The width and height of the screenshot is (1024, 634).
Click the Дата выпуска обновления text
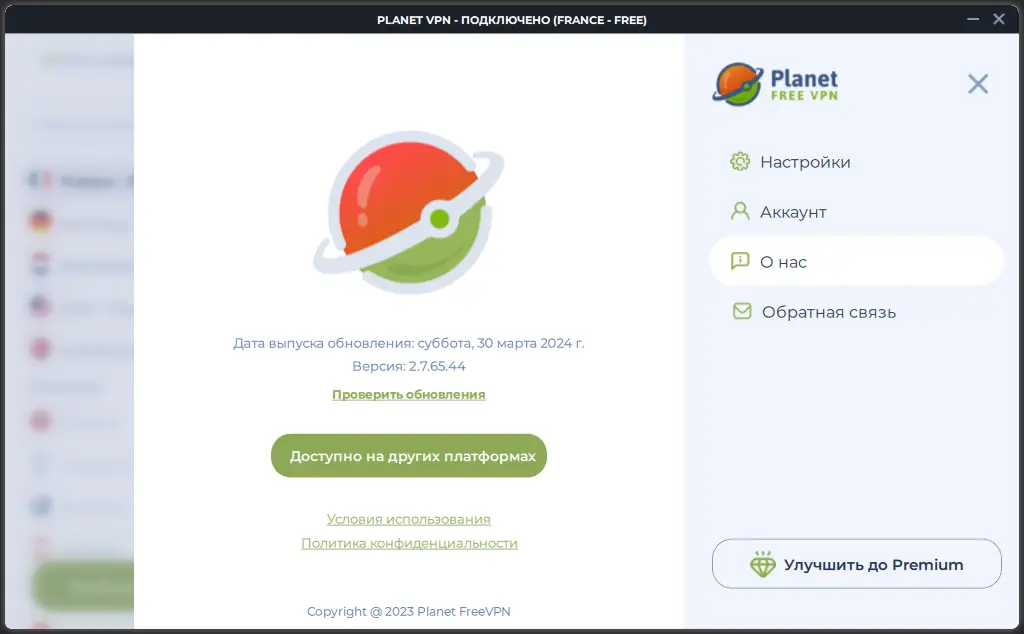[x=409, y=343]
